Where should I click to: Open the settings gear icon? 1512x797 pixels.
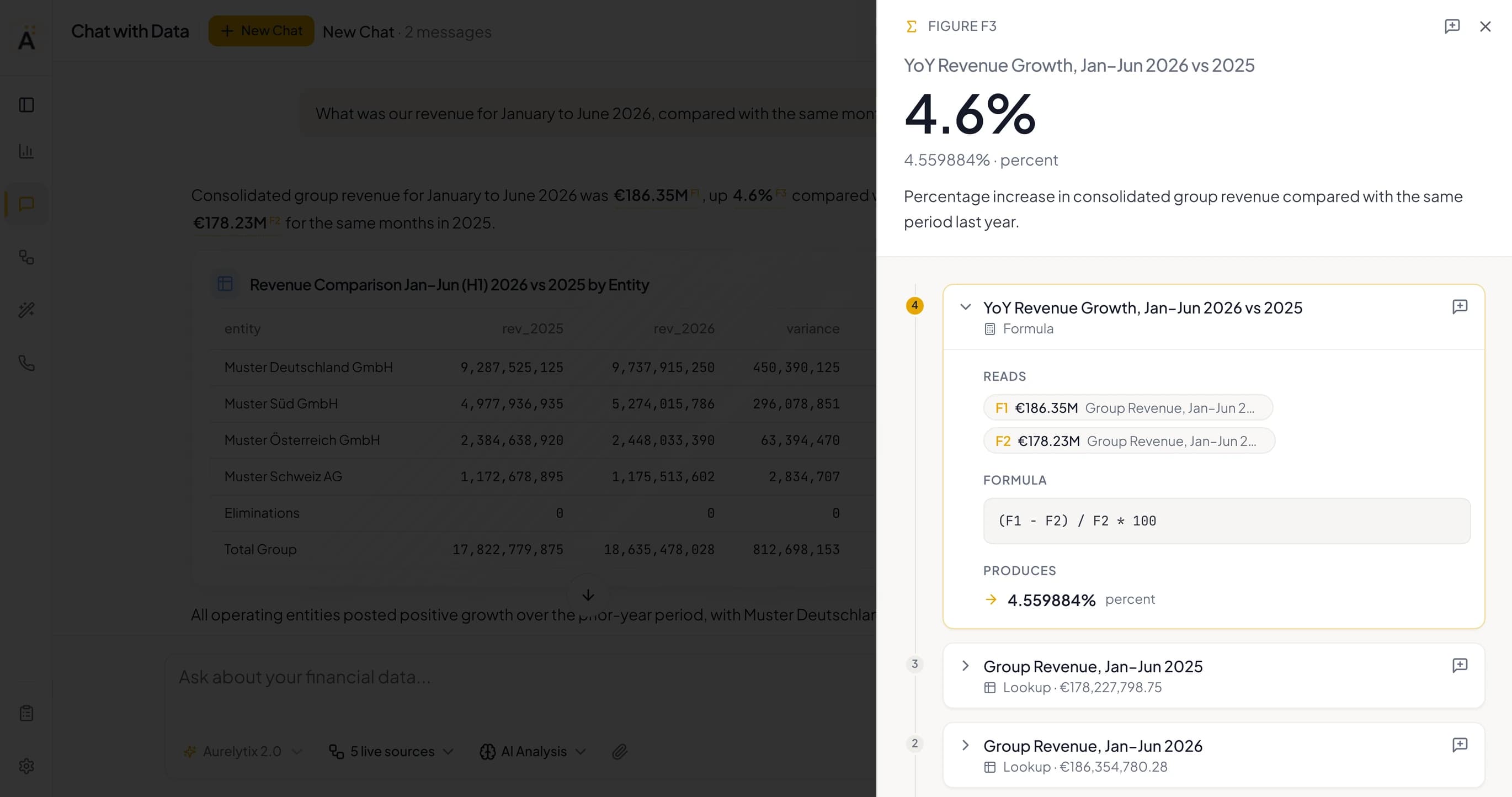tap(26, 766)
